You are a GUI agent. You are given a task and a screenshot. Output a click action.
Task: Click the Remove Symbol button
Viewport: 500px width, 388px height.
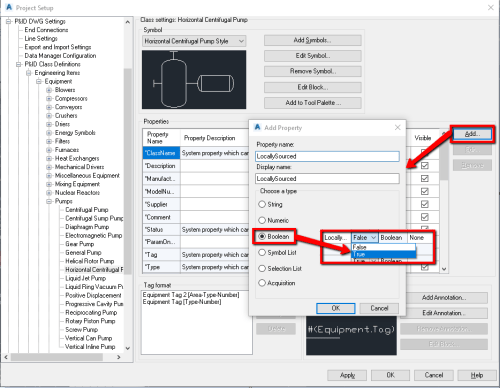(x=313, y=71)
